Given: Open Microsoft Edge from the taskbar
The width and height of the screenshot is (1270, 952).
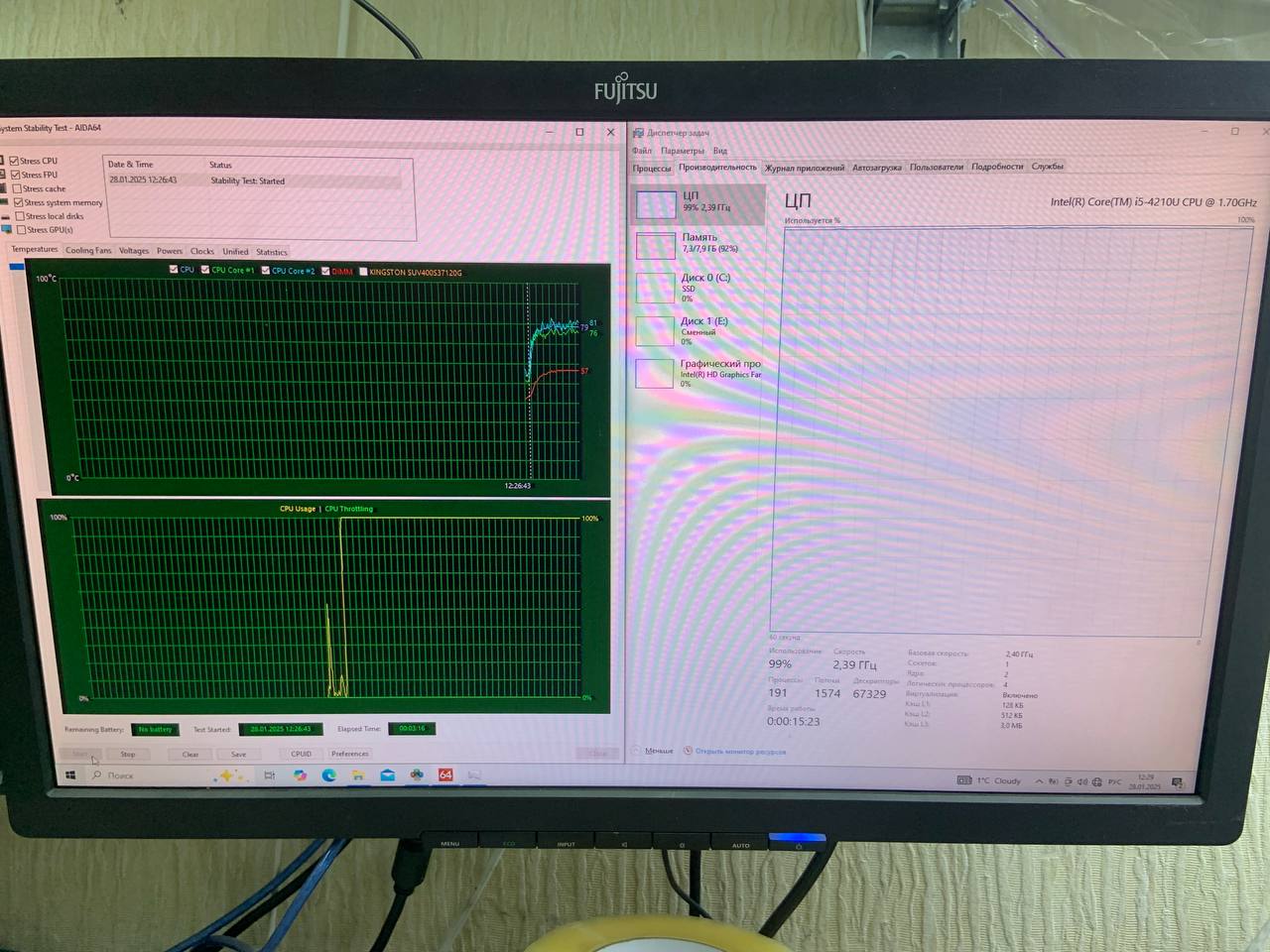Looking at the screenshot, I should (x=328, y=775).
